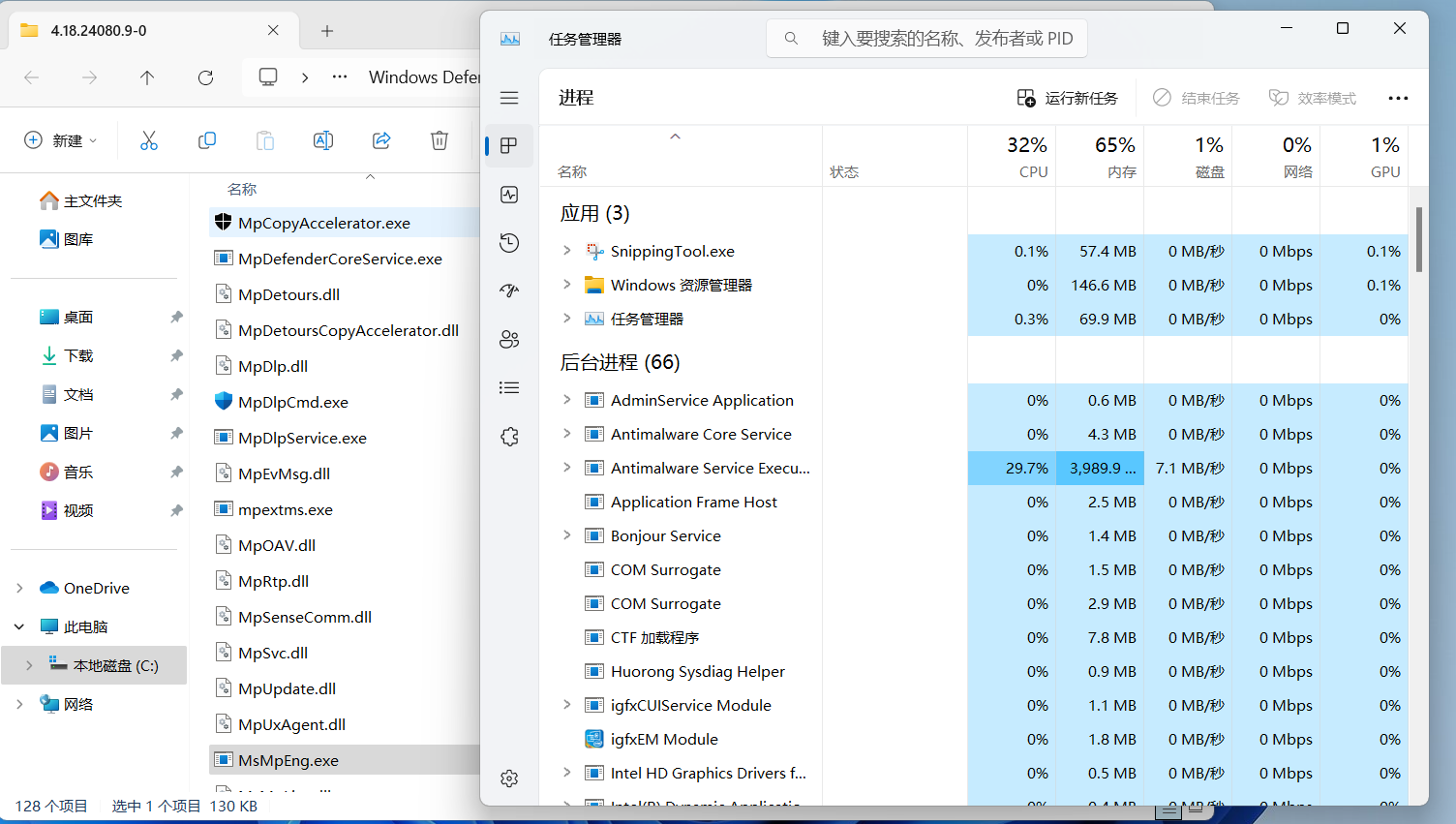Viewport: 1456px width, 824px height.
Task: Click the Rename icon in Explorer toolbar
Action: tap(323, 140)
